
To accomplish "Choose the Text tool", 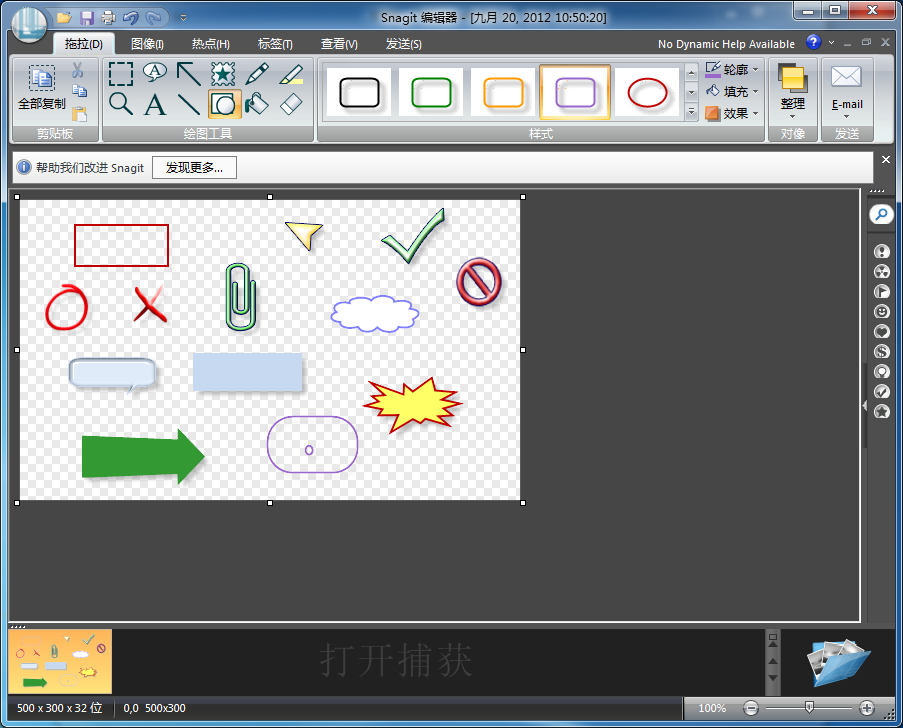I will (155, 104).
